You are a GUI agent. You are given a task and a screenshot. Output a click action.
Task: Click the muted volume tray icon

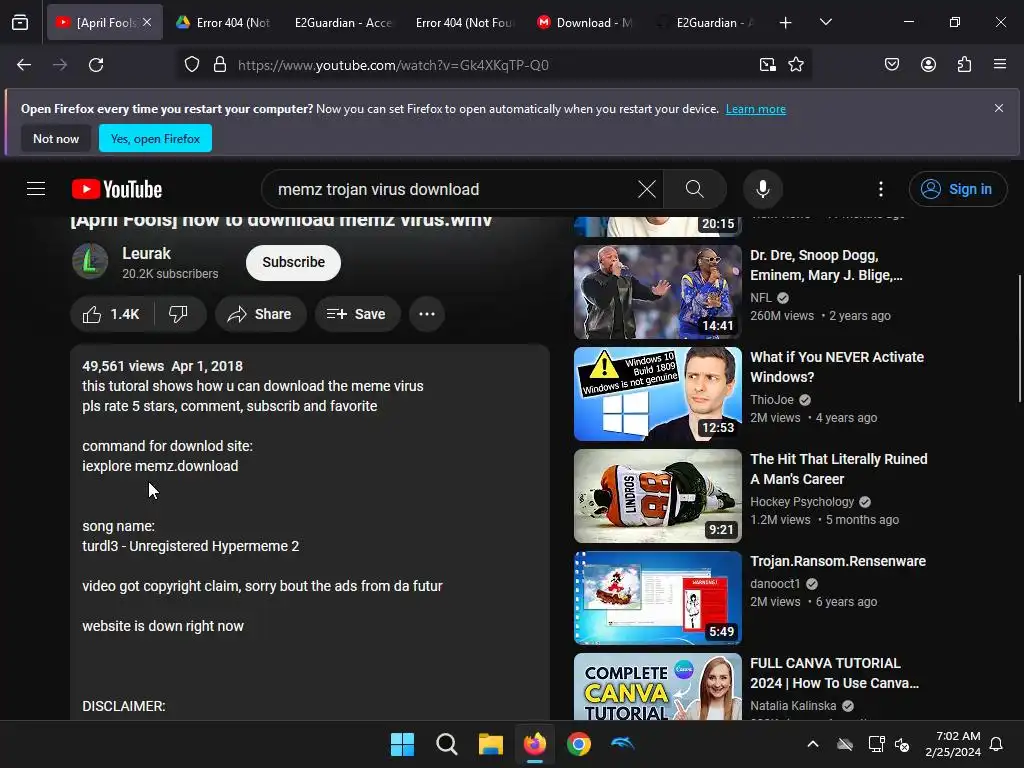902,744
